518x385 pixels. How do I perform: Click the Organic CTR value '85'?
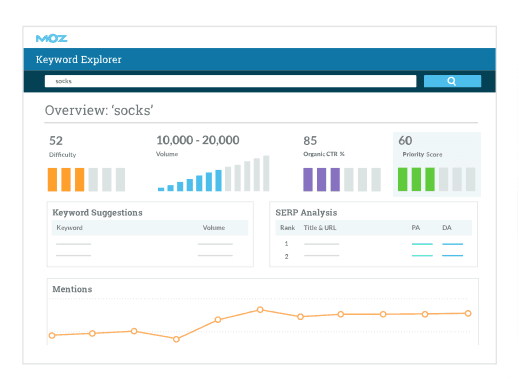pos(310,141)
